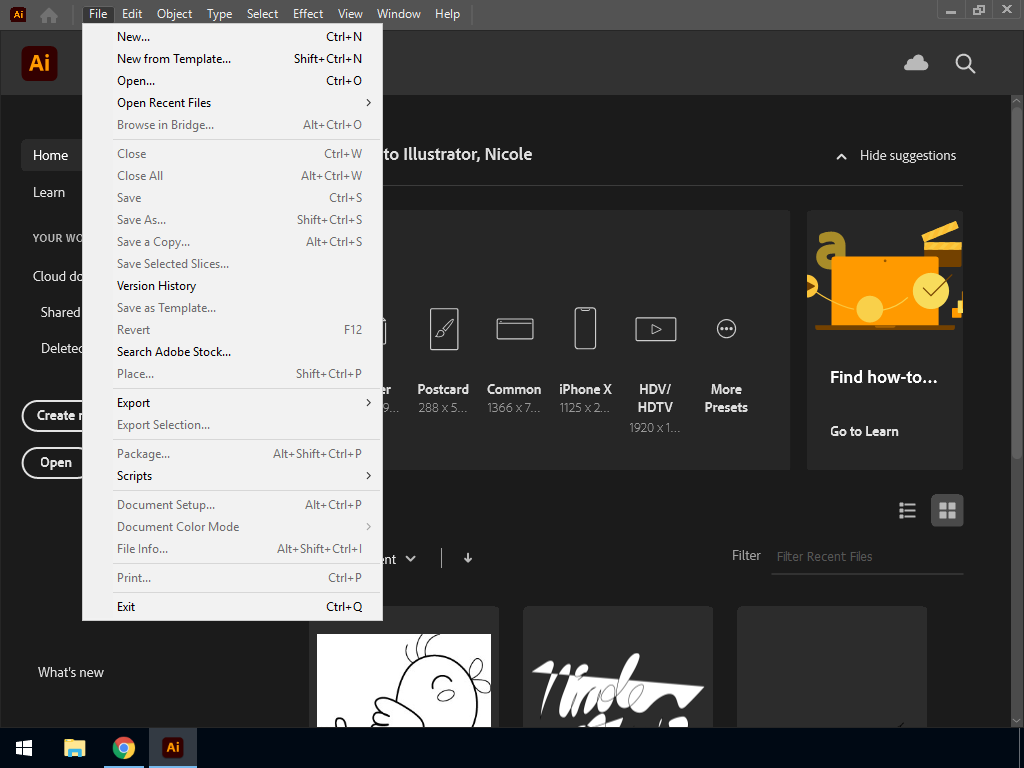Open Deleted sidebar item
1024x768 pixels.
point(61,349)
